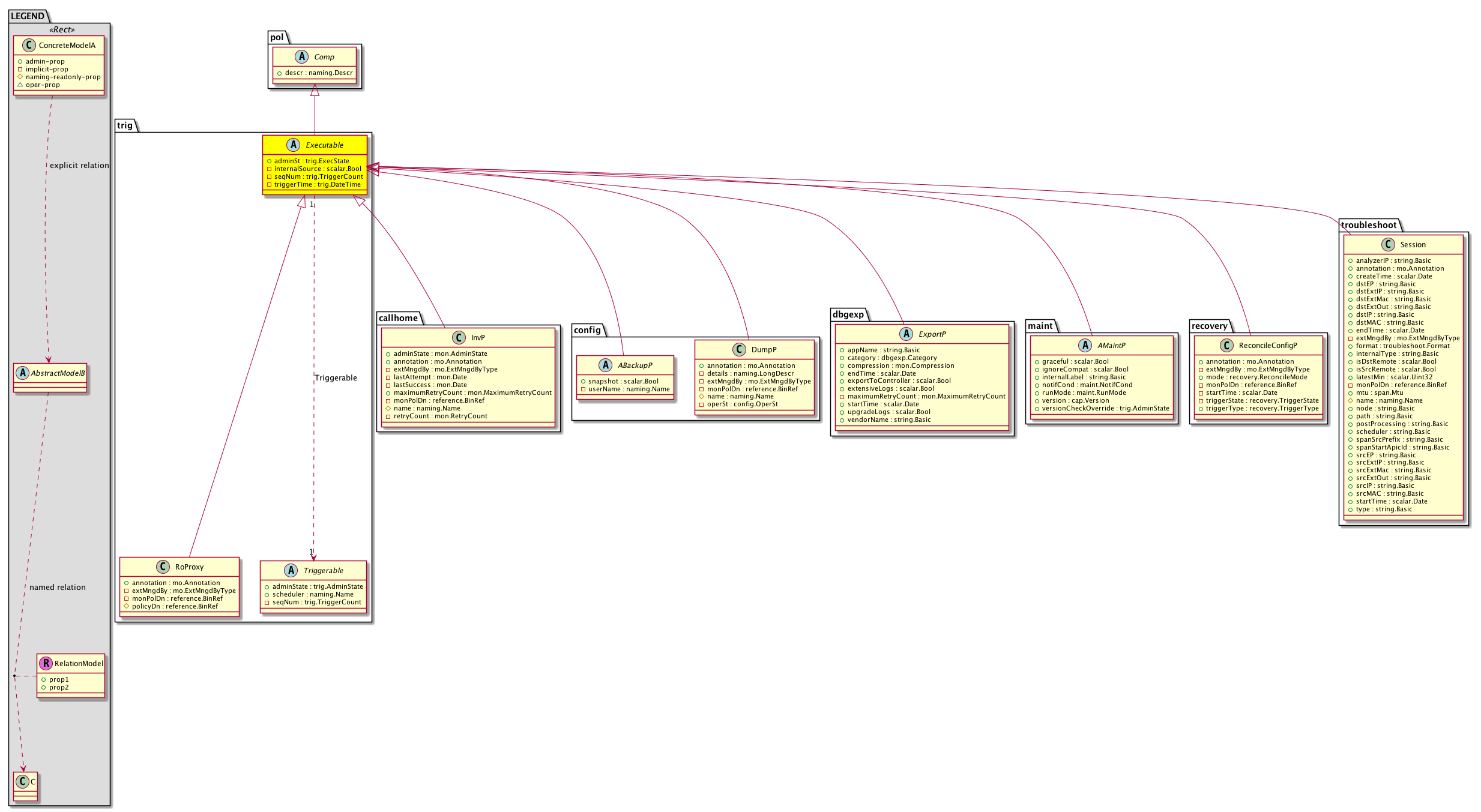Click the class icon on InvP

click(x=459, y=337)
